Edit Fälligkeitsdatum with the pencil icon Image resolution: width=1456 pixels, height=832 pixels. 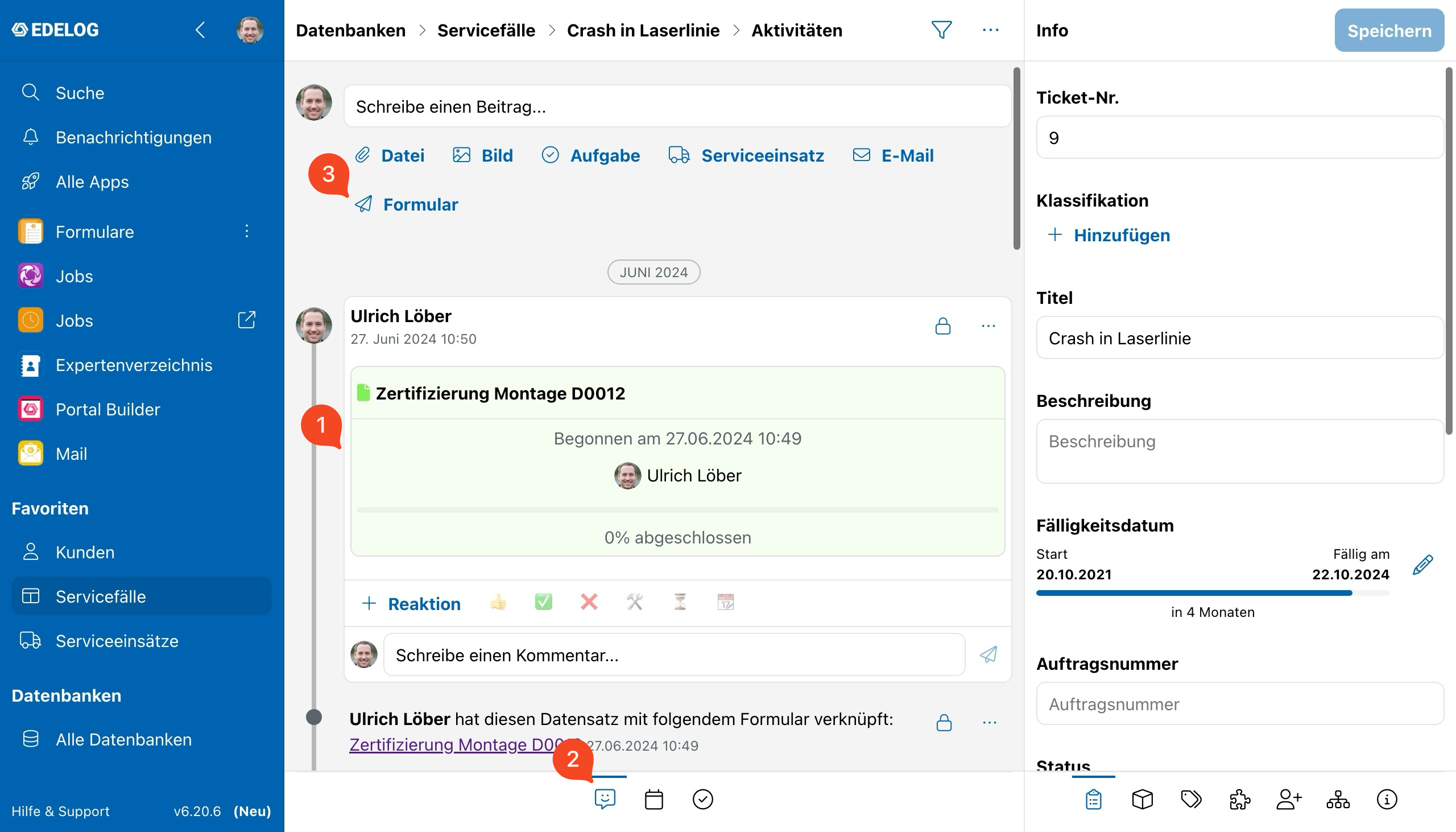tap(1423, 565)
